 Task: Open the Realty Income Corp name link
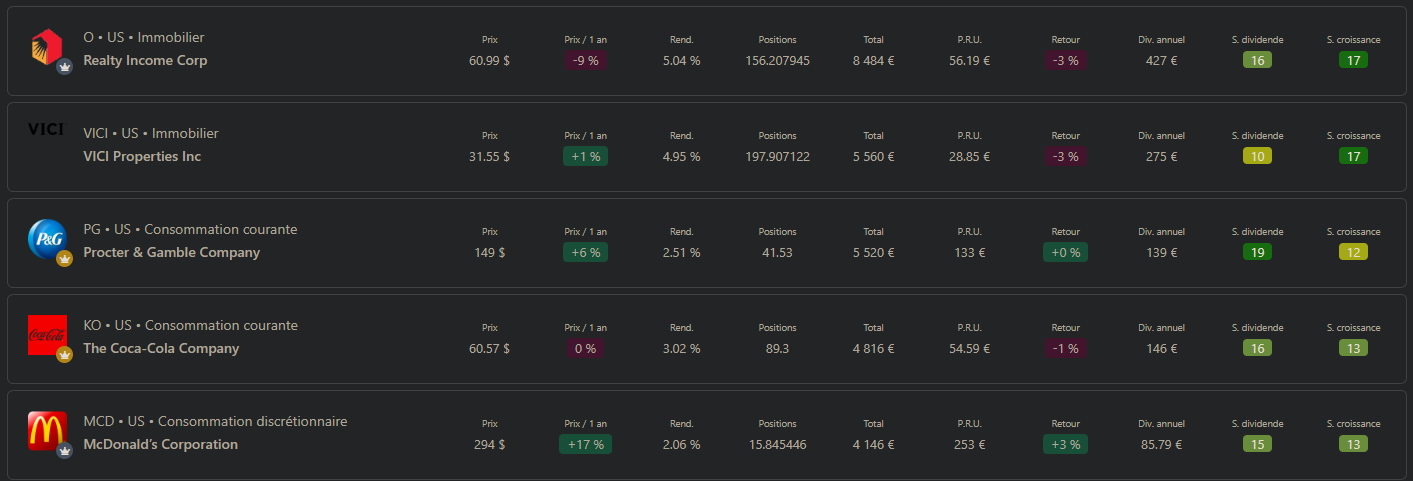[x=145, y=61]
